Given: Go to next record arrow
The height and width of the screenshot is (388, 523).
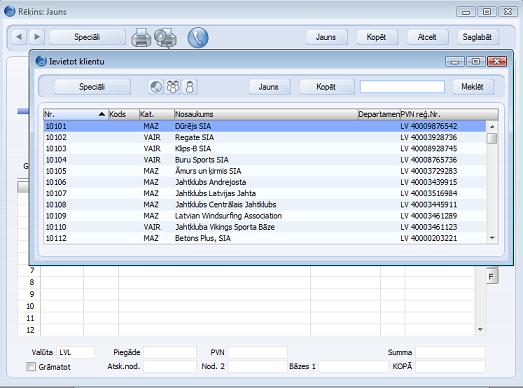Looking at the screenshot, I should pos(37,37).
